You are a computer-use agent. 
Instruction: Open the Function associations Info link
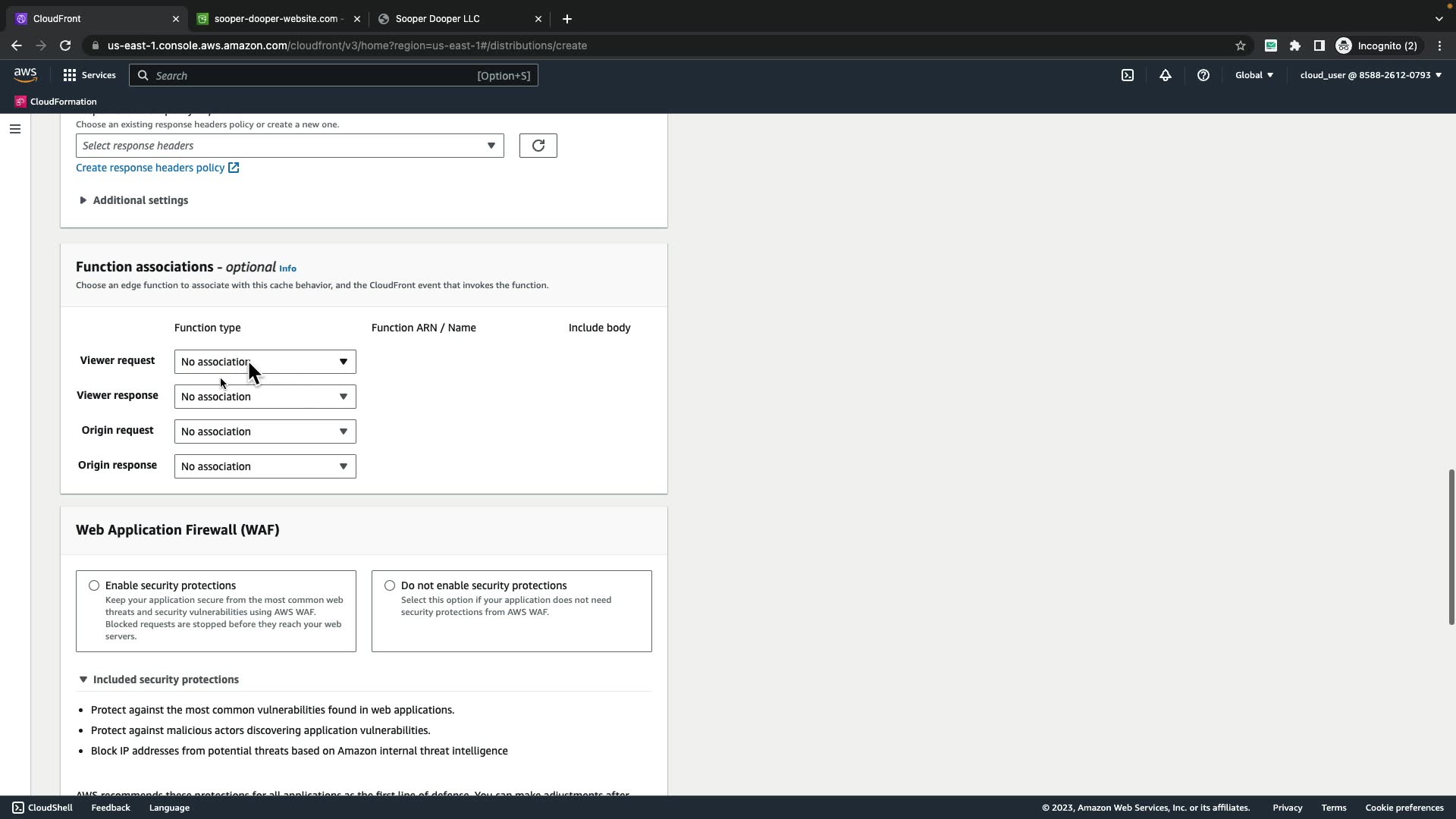pyautogui.click(x=287, y=268)
